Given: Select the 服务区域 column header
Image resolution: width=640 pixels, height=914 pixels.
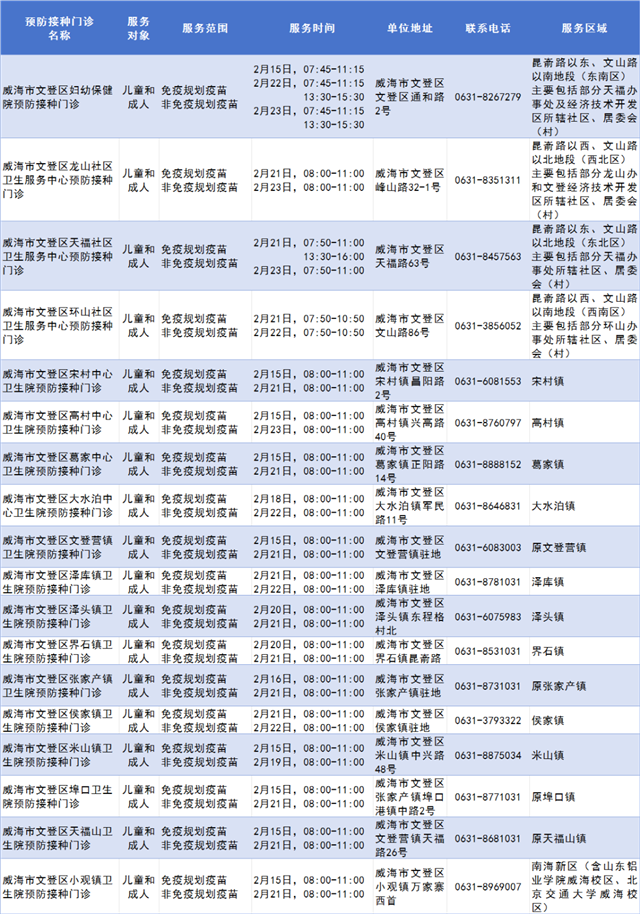Looking at the screenshot, I should (584, 28).
